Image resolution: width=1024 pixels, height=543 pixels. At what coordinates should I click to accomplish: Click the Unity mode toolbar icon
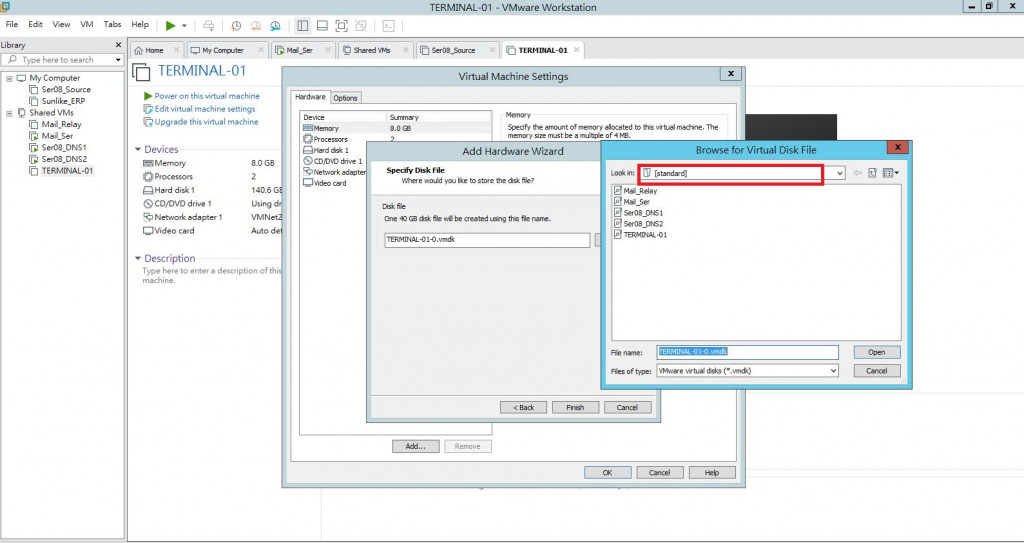point(360,25)
